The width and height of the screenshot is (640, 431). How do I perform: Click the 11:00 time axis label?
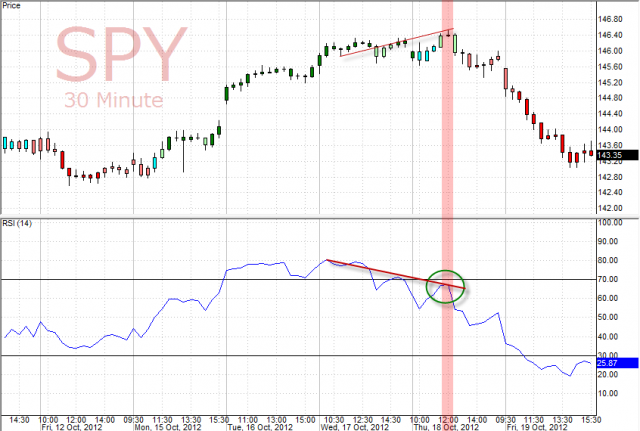(248, 420)
